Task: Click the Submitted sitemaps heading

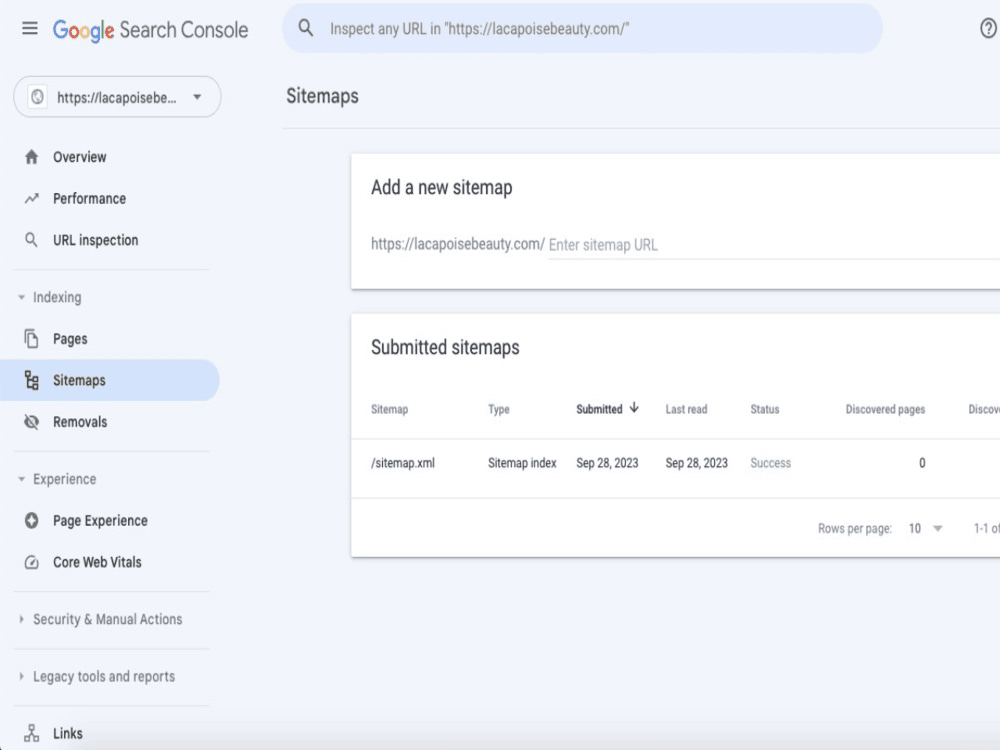Action: [445, 347]
